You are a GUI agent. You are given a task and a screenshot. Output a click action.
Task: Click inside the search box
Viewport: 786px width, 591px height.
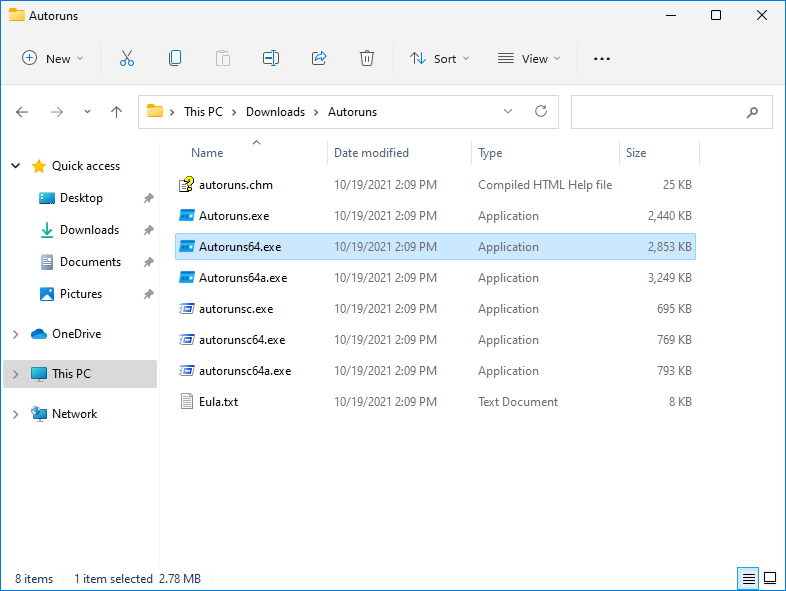pos(672,112)
